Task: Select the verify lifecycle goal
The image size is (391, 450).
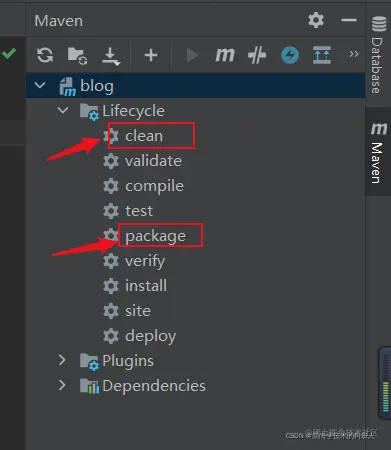Action: click(x=145, y=261)
